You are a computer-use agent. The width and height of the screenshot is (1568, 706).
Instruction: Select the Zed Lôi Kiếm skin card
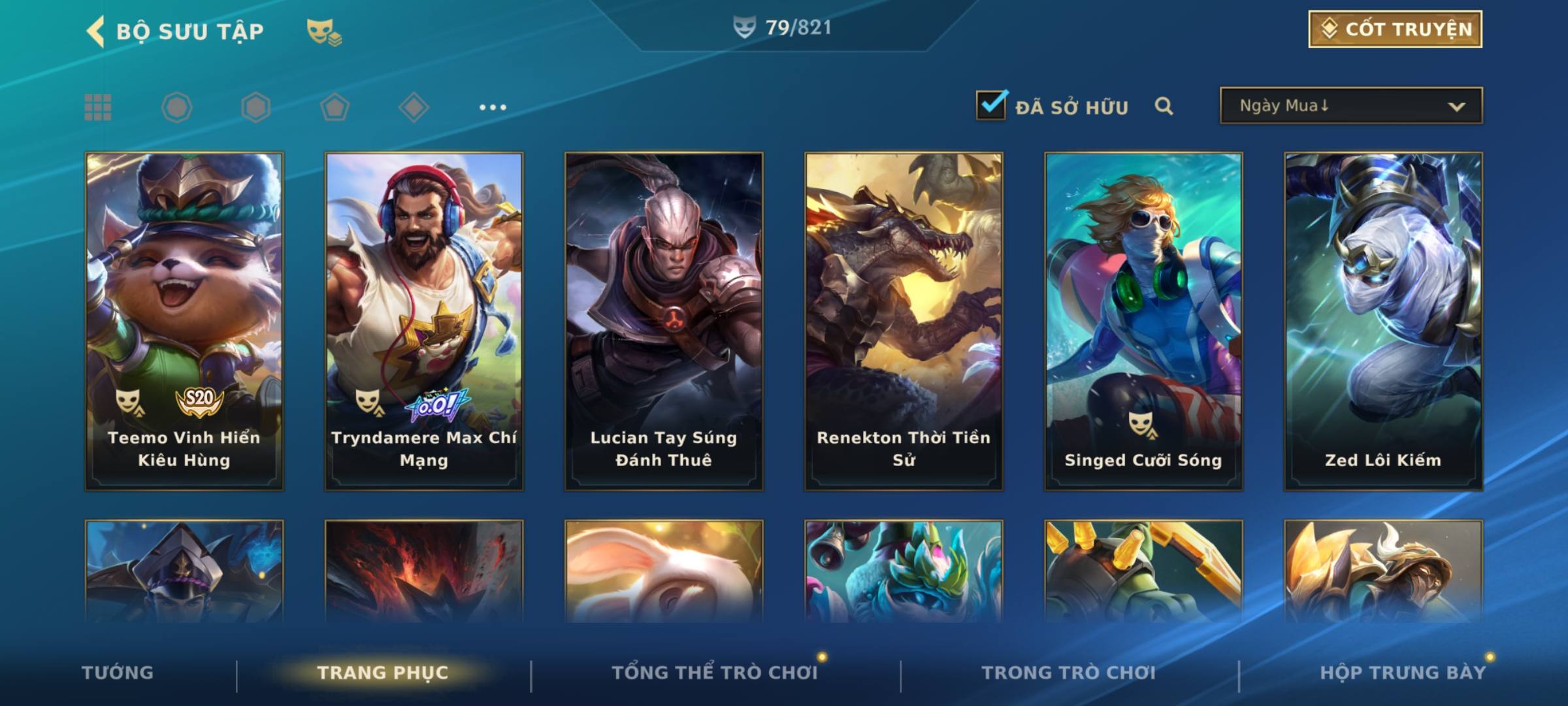tap(1383, 321)
